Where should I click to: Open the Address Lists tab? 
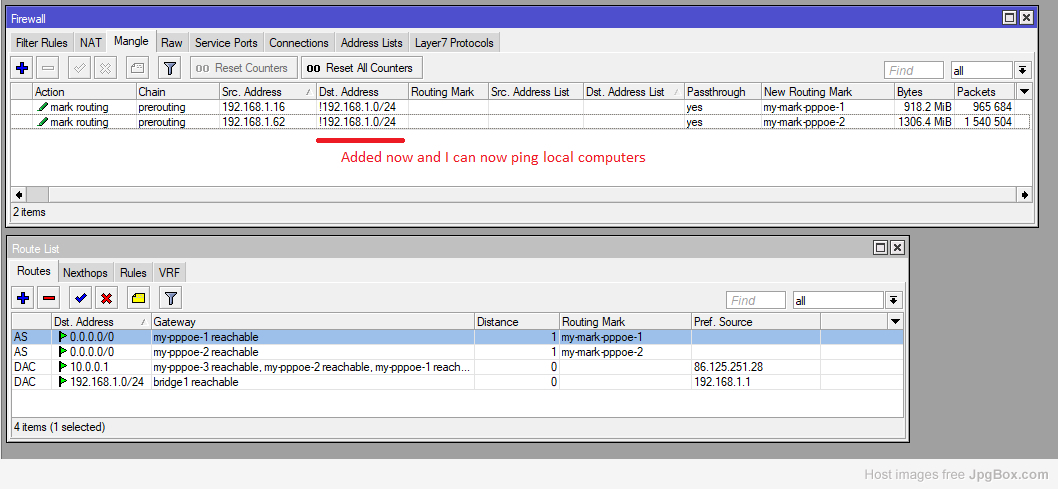(x=371, y=43)
